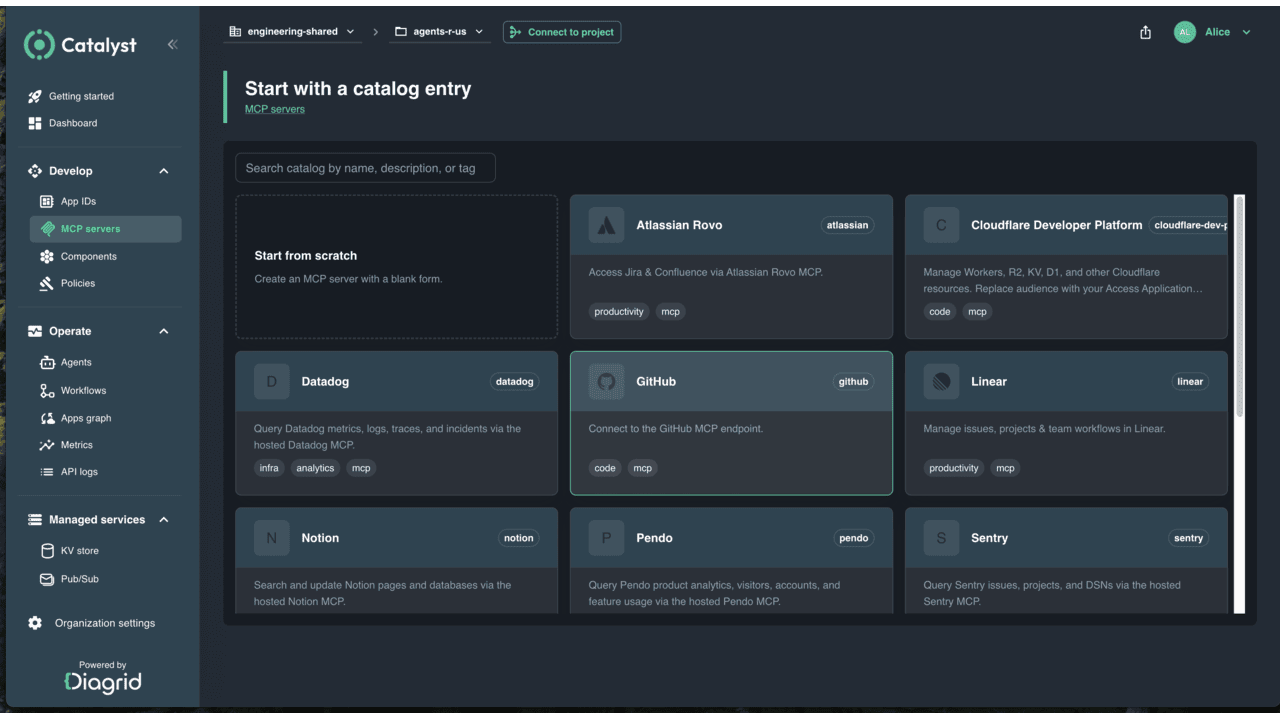Click the pendo tag badge
The height and width of the screenshot is (720, 1280).
click(x=853, y=538)
